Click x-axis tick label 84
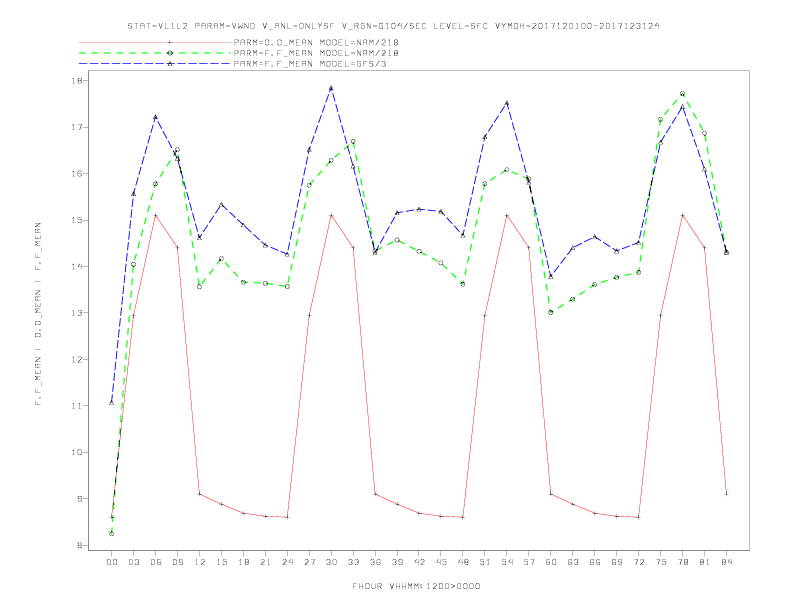 tap(726, 562)
